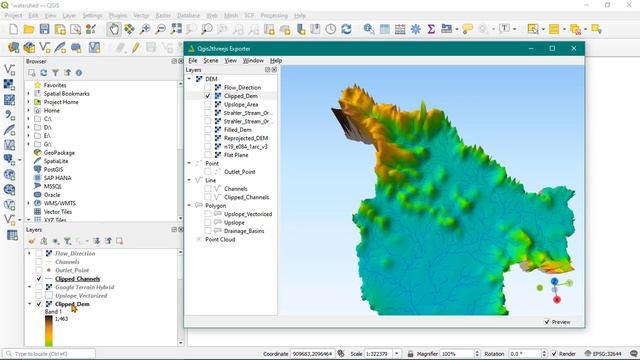
Task: Select Features tool in main toolbar
Action: [x=533, y=29]
